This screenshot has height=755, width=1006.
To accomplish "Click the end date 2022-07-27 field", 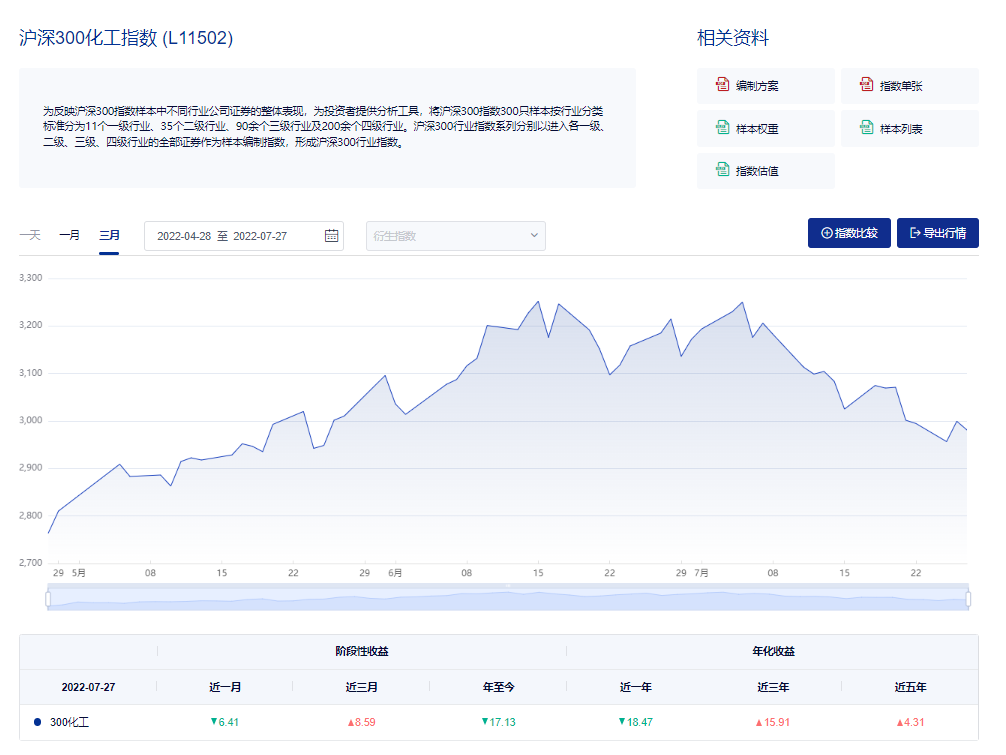I will pos(260,236).
